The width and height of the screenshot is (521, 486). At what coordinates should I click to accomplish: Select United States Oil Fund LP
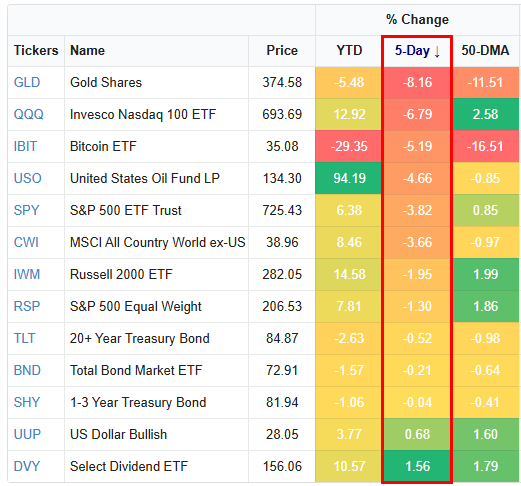pyautogui.click(x=145, y=178)
